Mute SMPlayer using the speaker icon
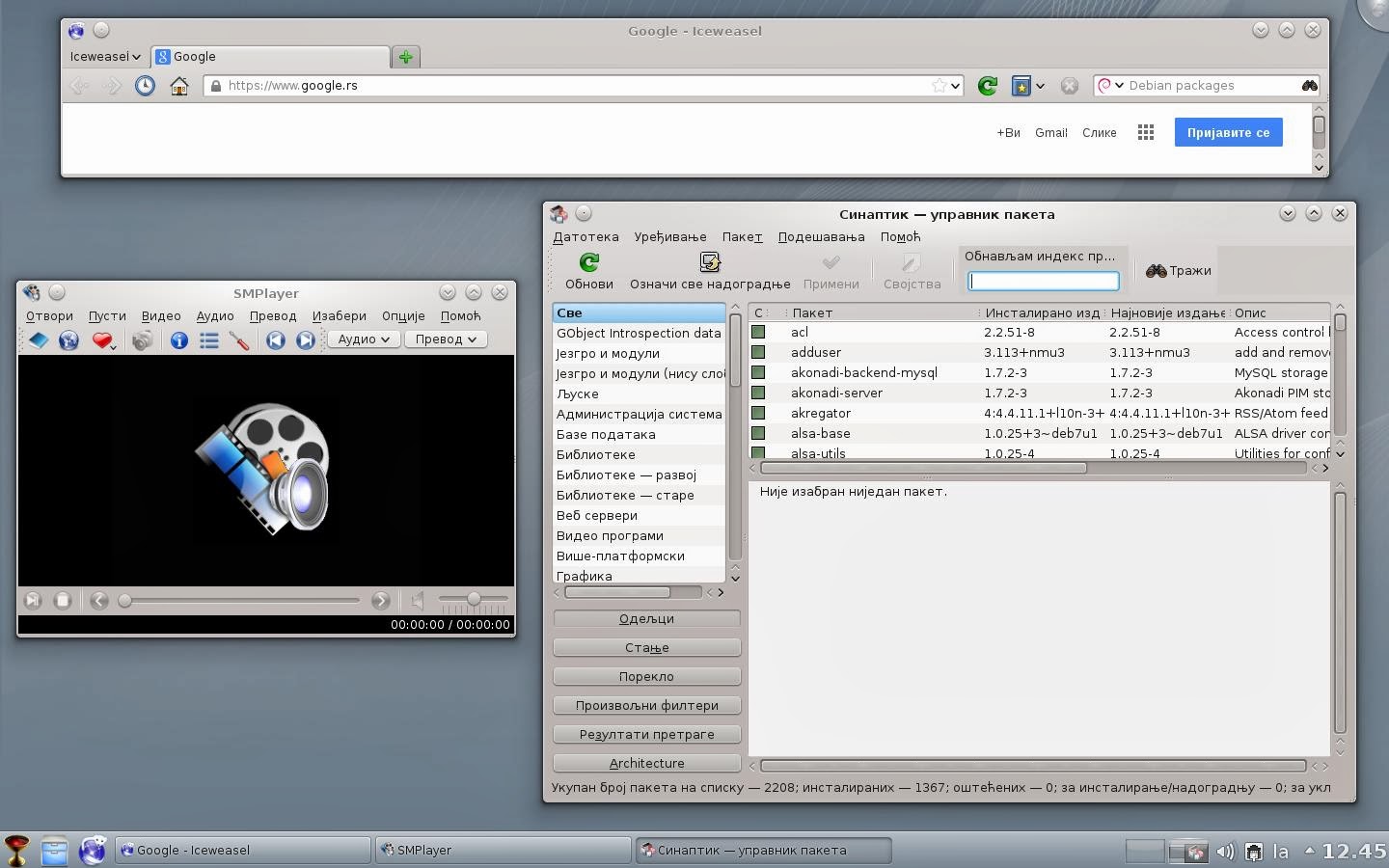 418,600
